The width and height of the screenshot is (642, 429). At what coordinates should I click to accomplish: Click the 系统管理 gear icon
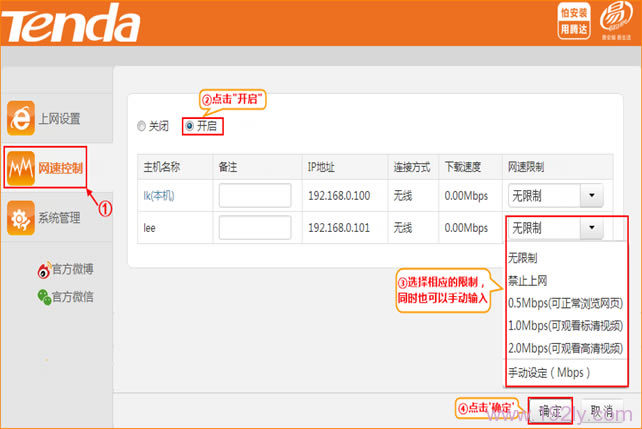21,217
